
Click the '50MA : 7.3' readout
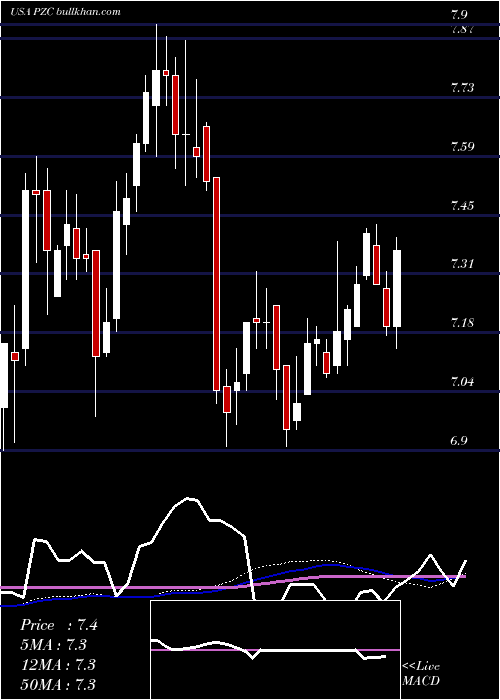point(58,684)
